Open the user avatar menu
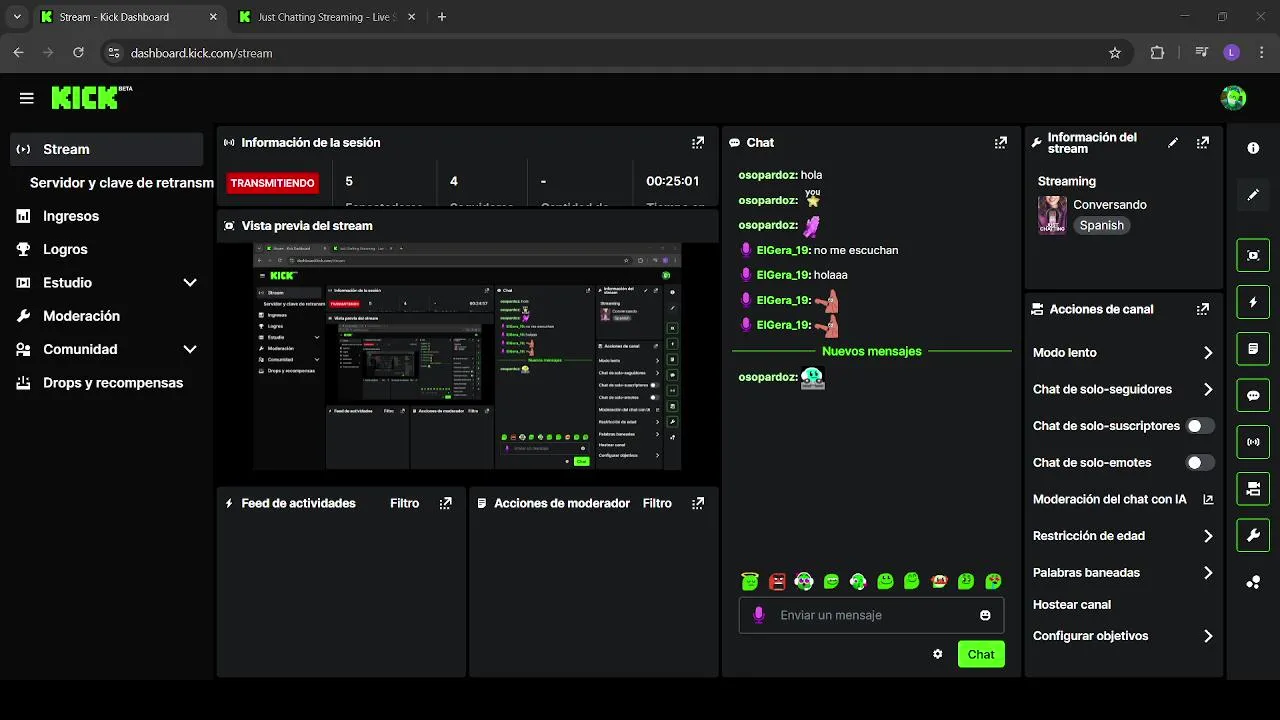1280x720 pixels. tap(1233, 97)
